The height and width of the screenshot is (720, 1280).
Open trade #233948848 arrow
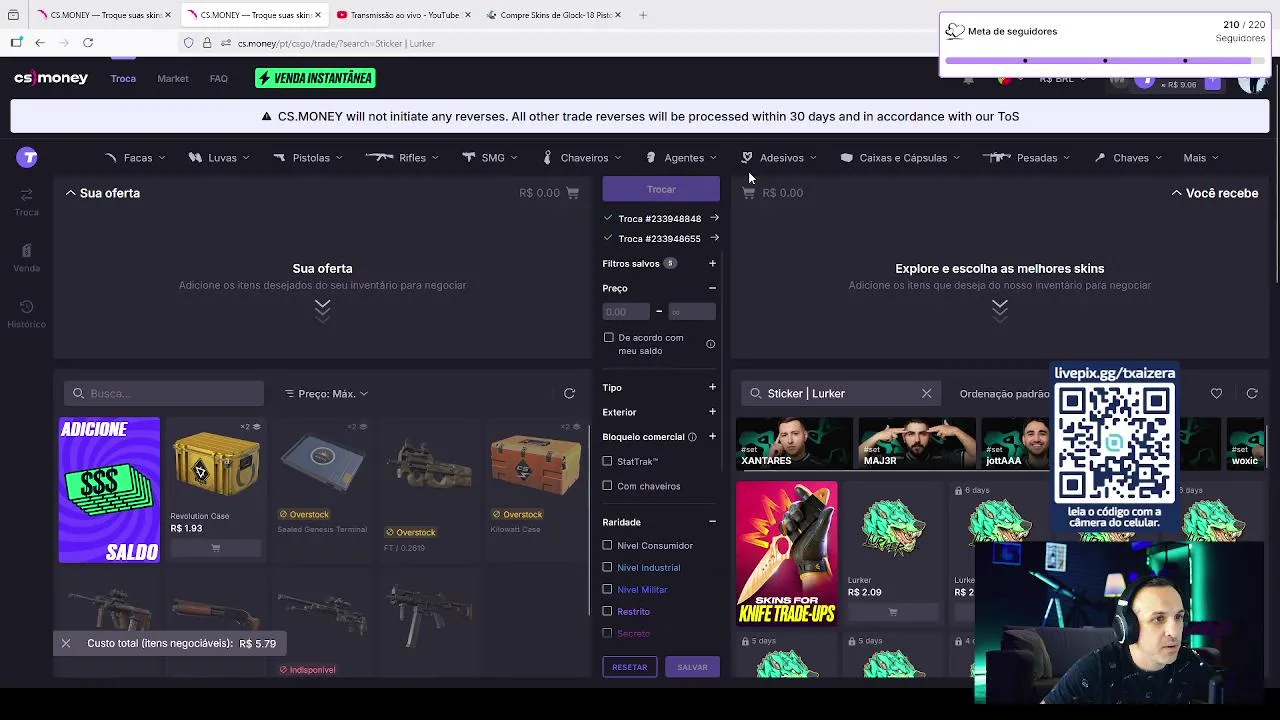(x=714, y=218)
